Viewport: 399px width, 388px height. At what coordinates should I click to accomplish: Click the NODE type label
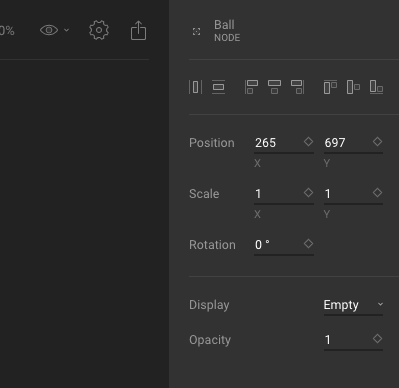[227, 38]
